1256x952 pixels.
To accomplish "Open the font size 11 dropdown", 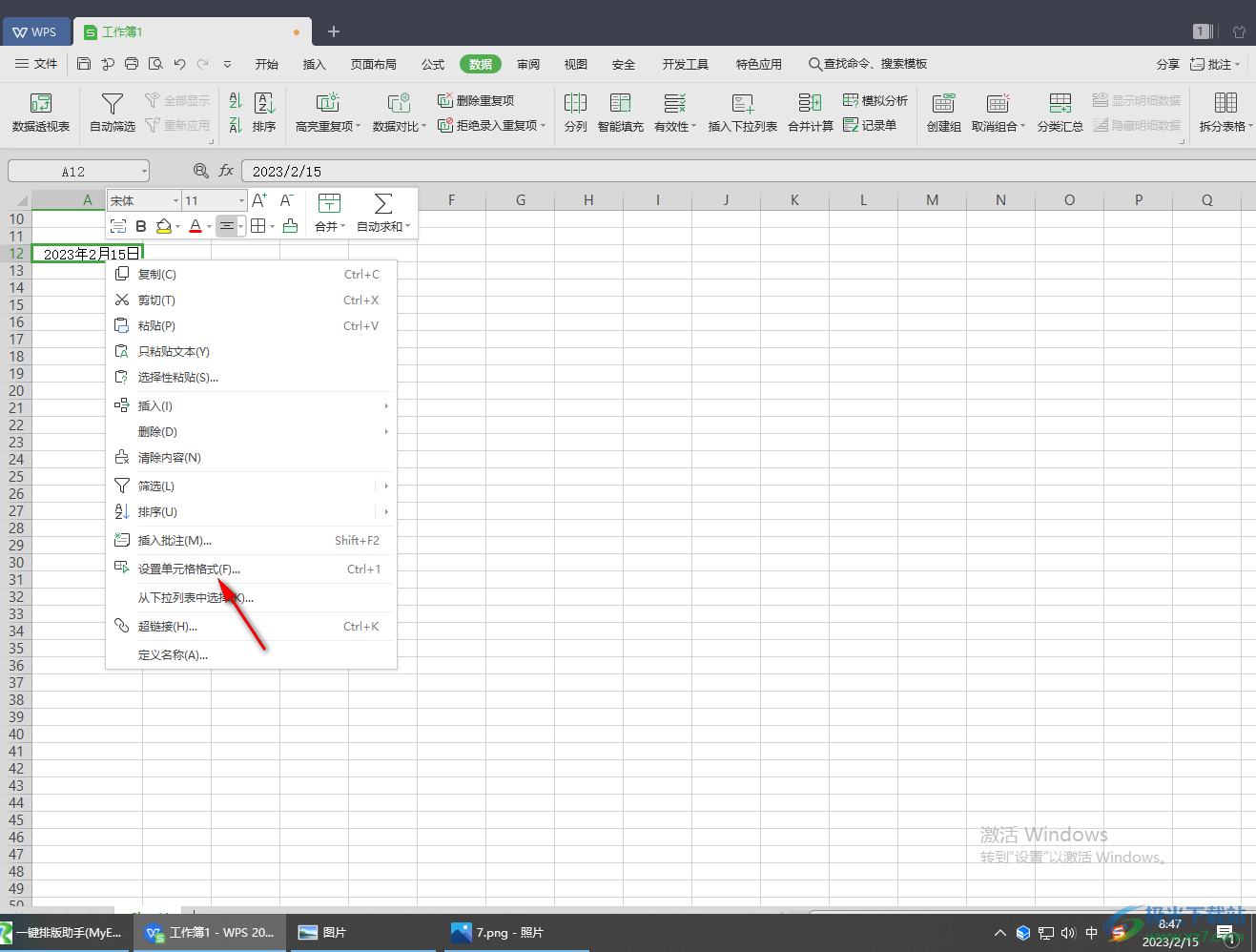I will pos(241,200).
